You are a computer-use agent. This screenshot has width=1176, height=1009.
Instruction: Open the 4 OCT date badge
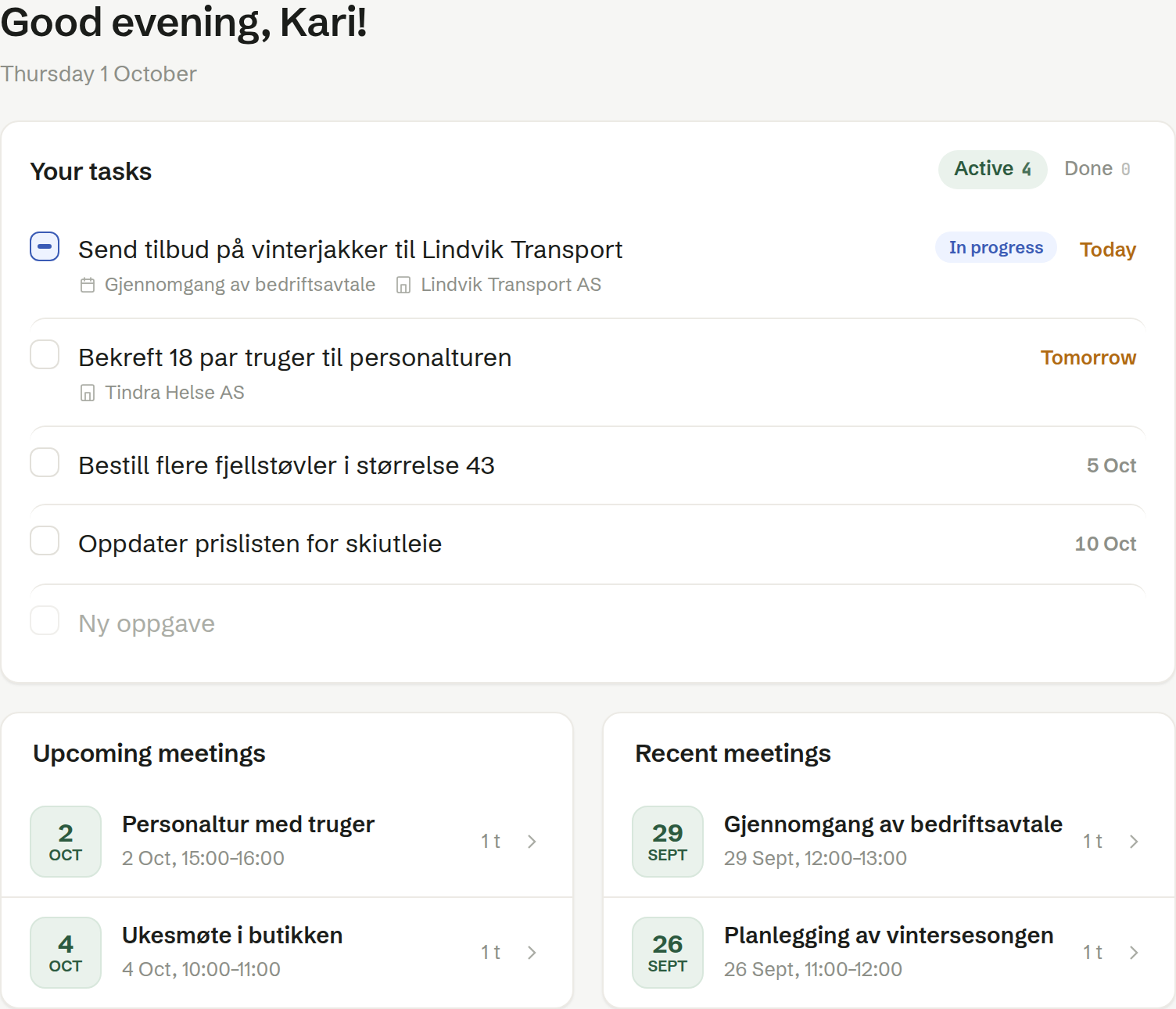click(x=66, y=953)
